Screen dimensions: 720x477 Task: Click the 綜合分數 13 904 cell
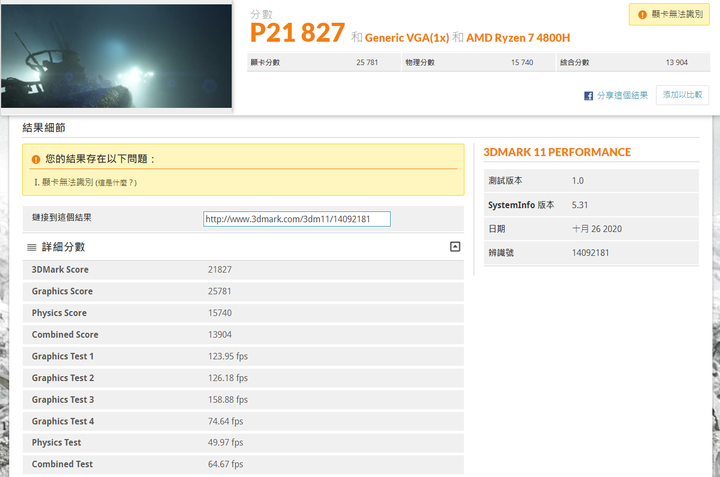[634, 62]
